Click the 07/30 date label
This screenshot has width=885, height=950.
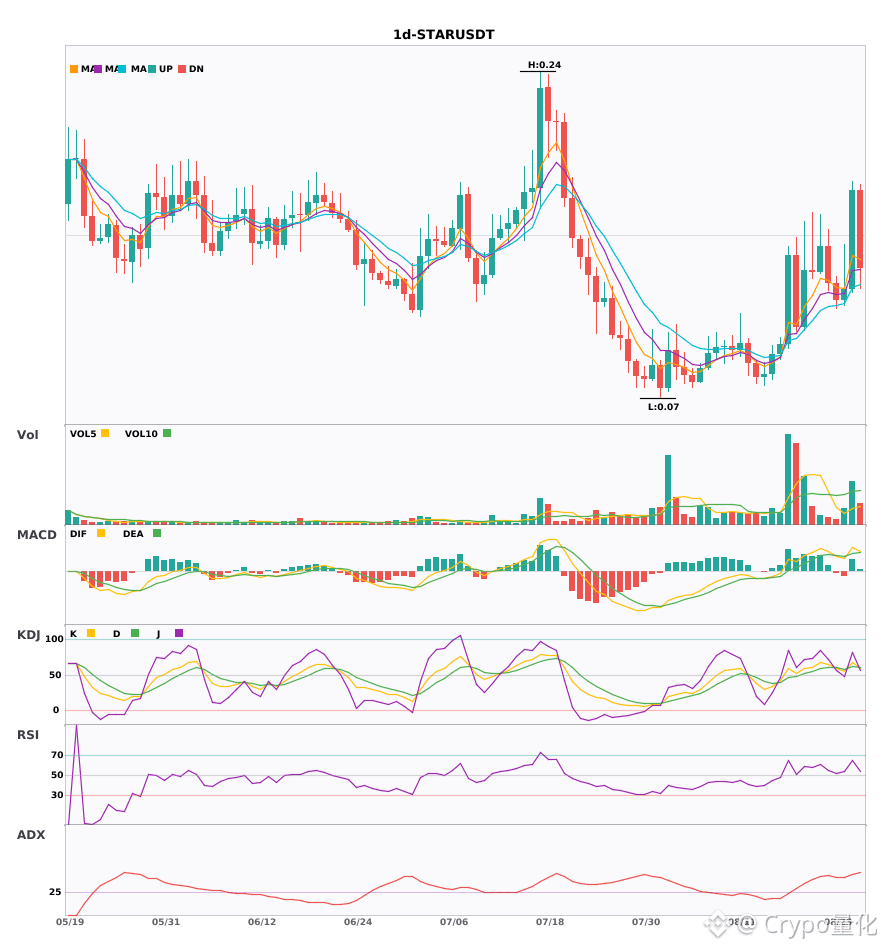(646, 922)
